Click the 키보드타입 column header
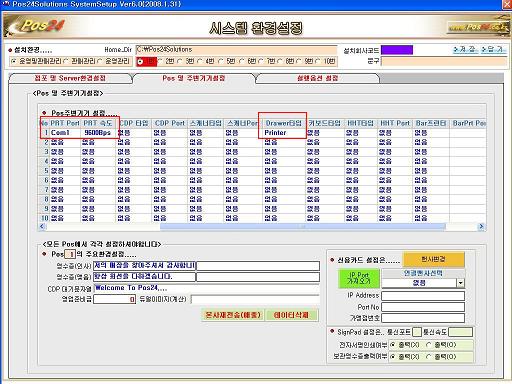This screenshot has width=512, height=384. coord(325,123)
